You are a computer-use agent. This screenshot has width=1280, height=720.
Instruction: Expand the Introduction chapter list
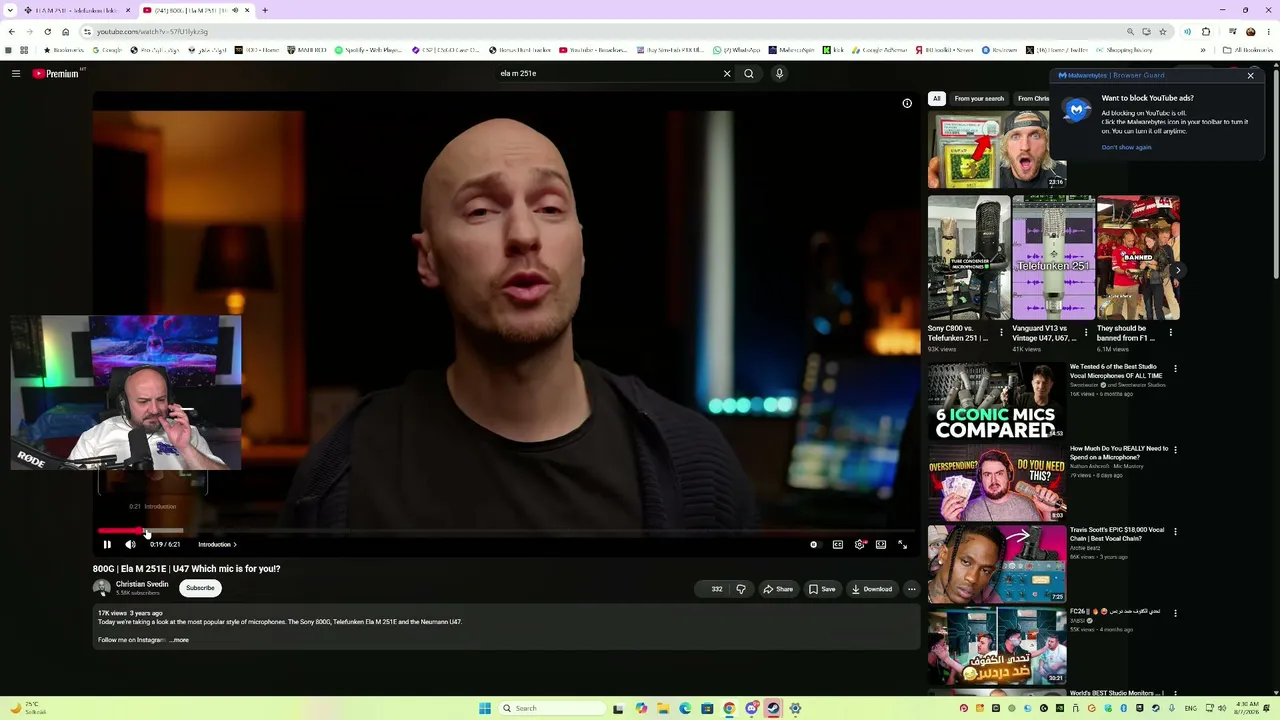click(217, 545)
